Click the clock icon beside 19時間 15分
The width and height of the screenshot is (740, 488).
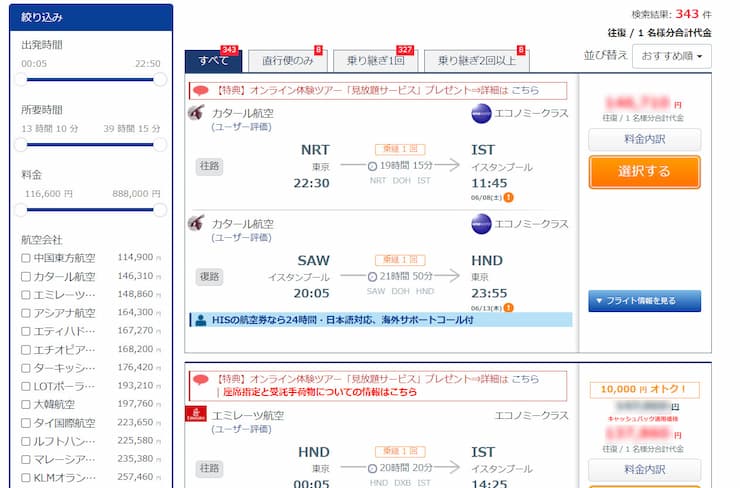coord(372,166)
